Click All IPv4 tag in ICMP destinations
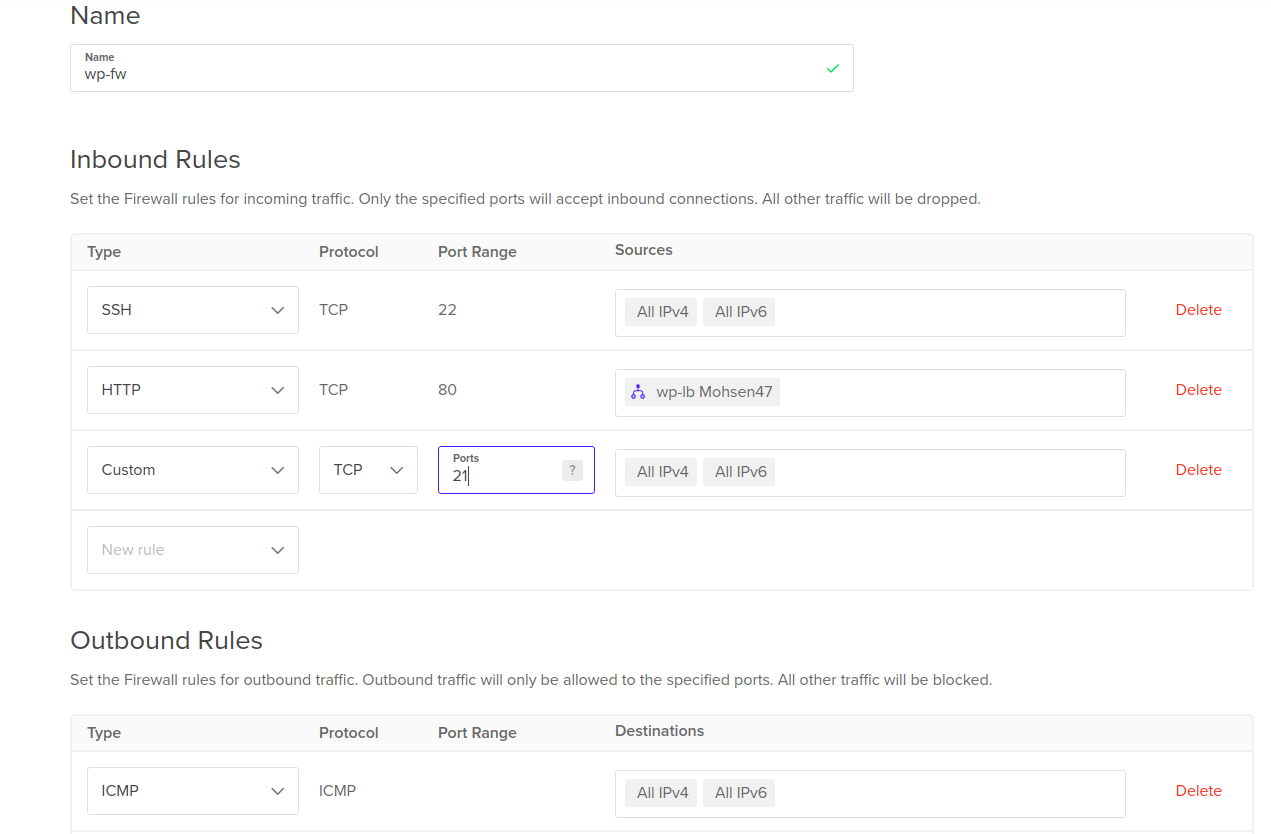1271x834 pixels. click(x=661, y=793)
